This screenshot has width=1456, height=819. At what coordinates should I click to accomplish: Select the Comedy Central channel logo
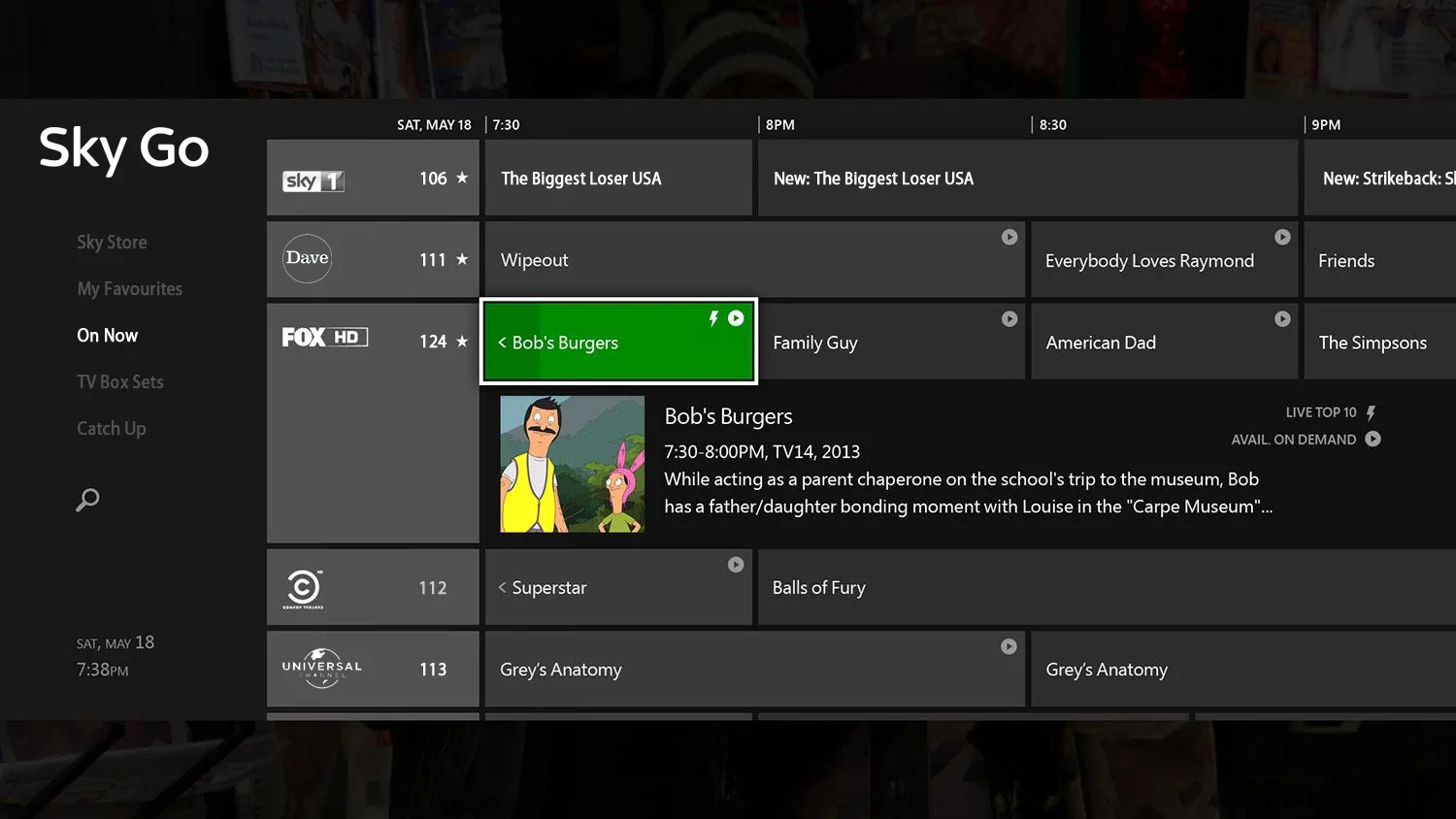304,589
